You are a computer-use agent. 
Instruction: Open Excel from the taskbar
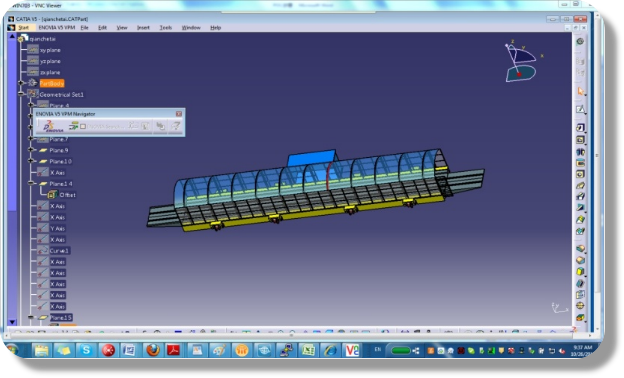(x=308, y=350)
